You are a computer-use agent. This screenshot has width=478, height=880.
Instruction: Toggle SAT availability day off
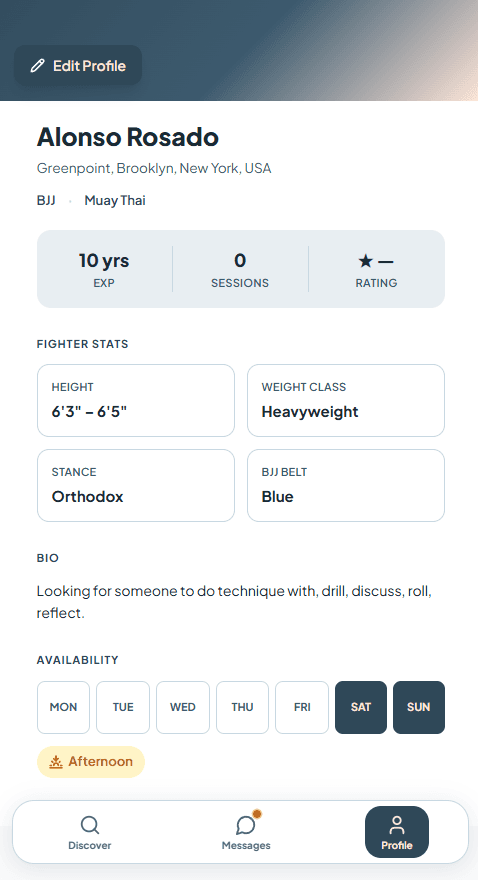(361, 707)
